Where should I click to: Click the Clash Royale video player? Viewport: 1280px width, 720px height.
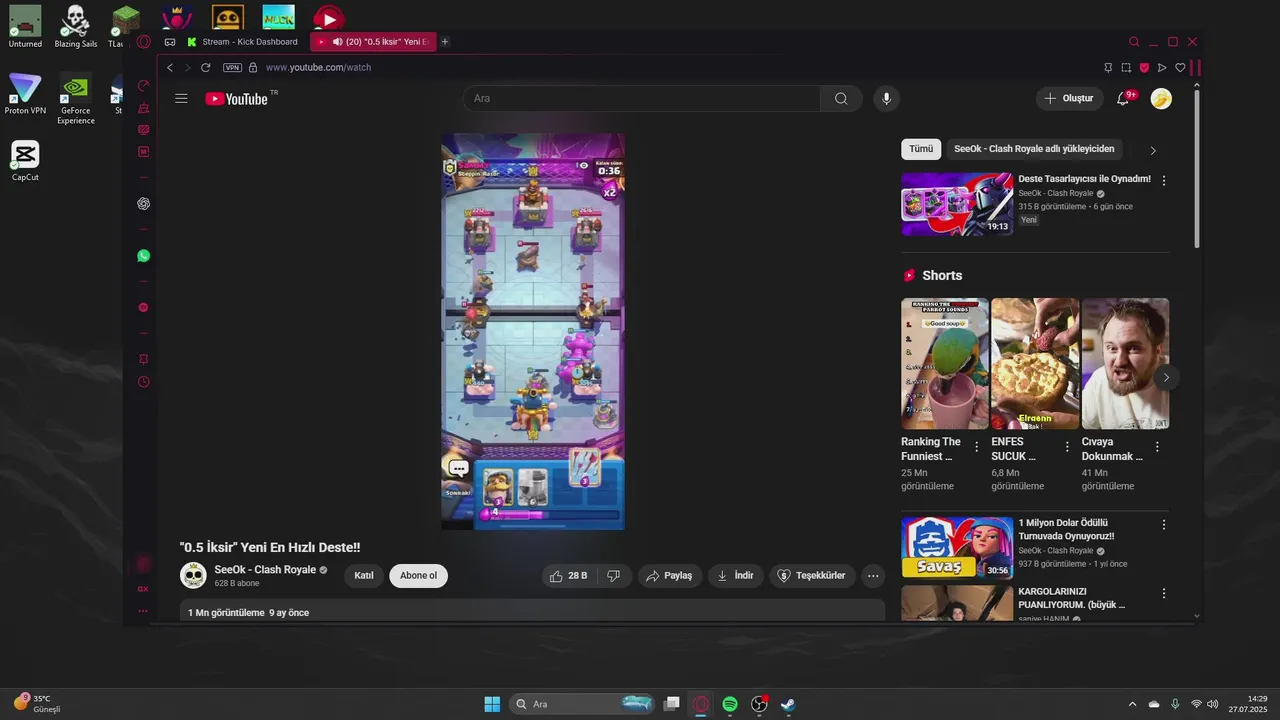tap(533, 331)
